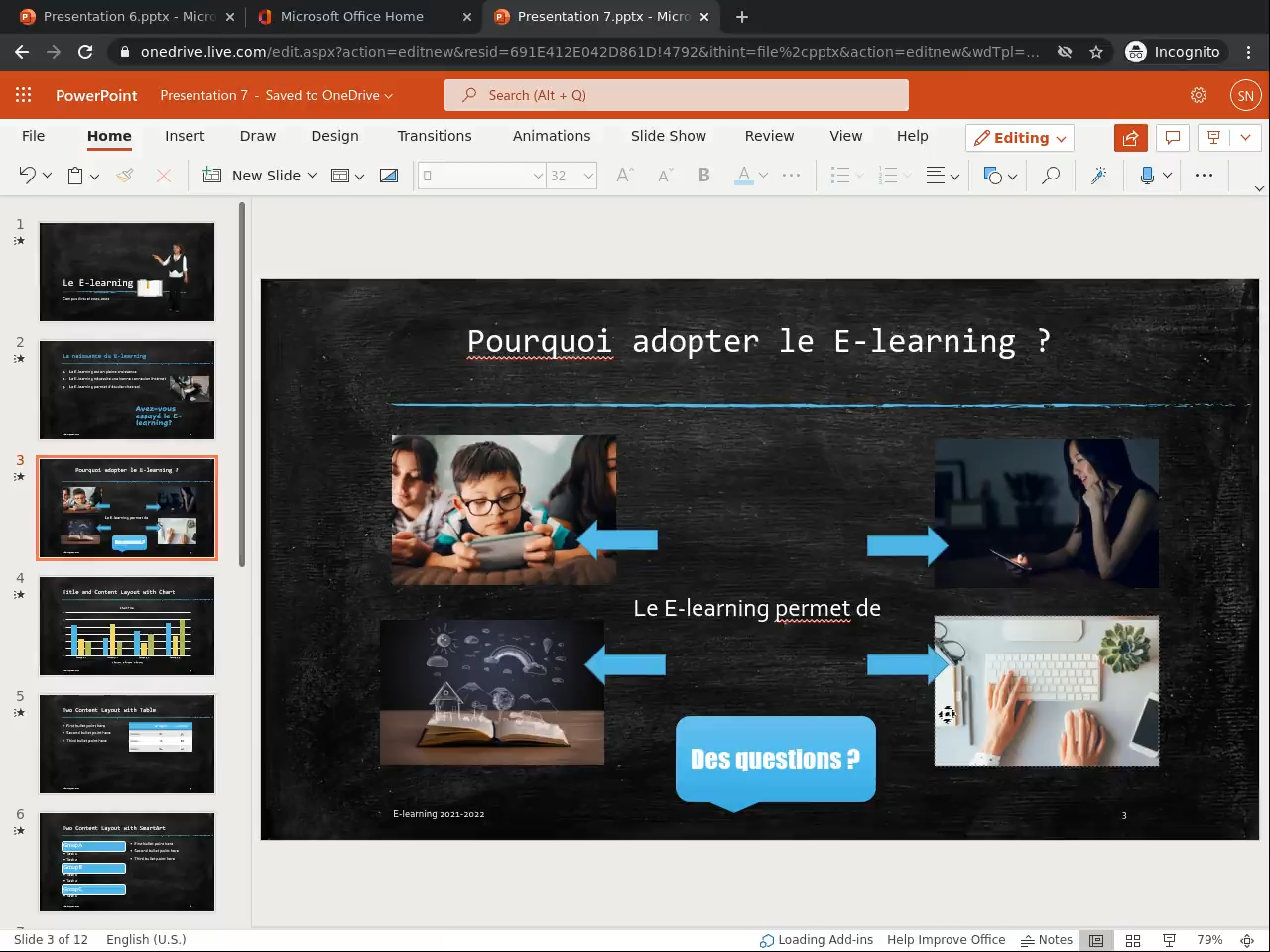Open the font size dropdown
1270x952 pixels.
pyautogui.click(x=588, y=176)
